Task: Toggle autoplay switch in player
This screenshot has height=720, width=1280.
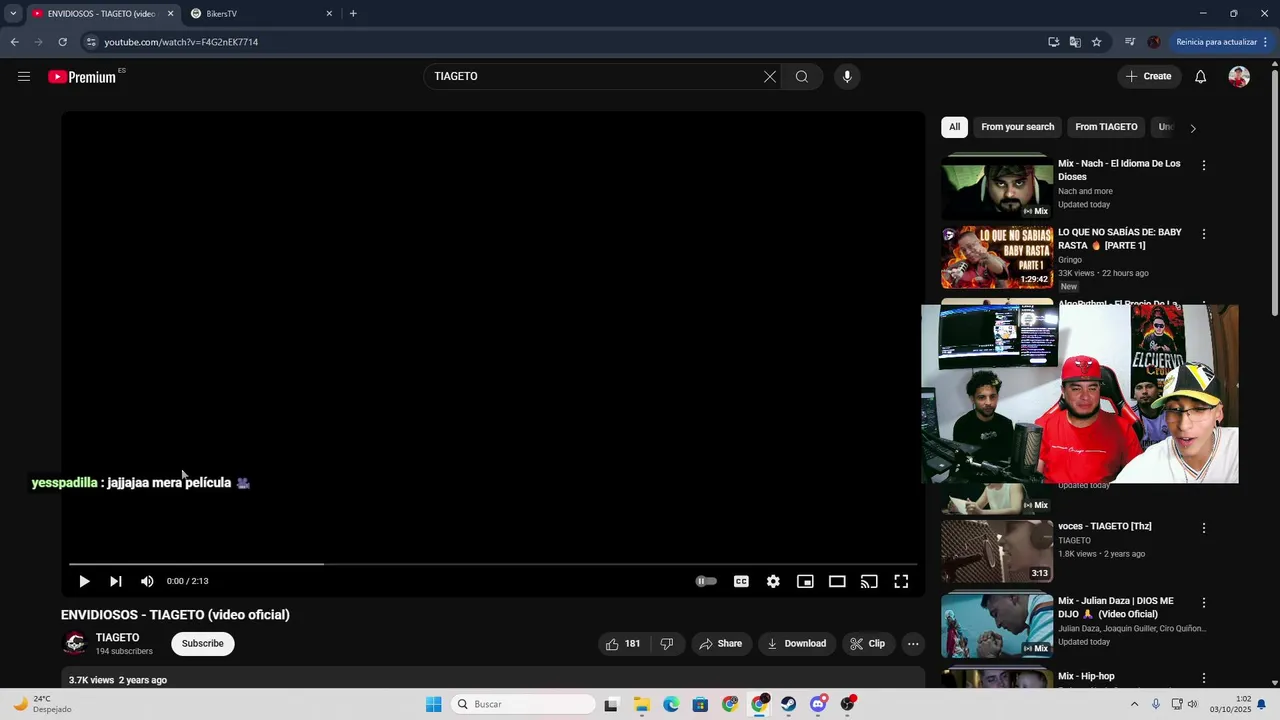Action: 706,581
